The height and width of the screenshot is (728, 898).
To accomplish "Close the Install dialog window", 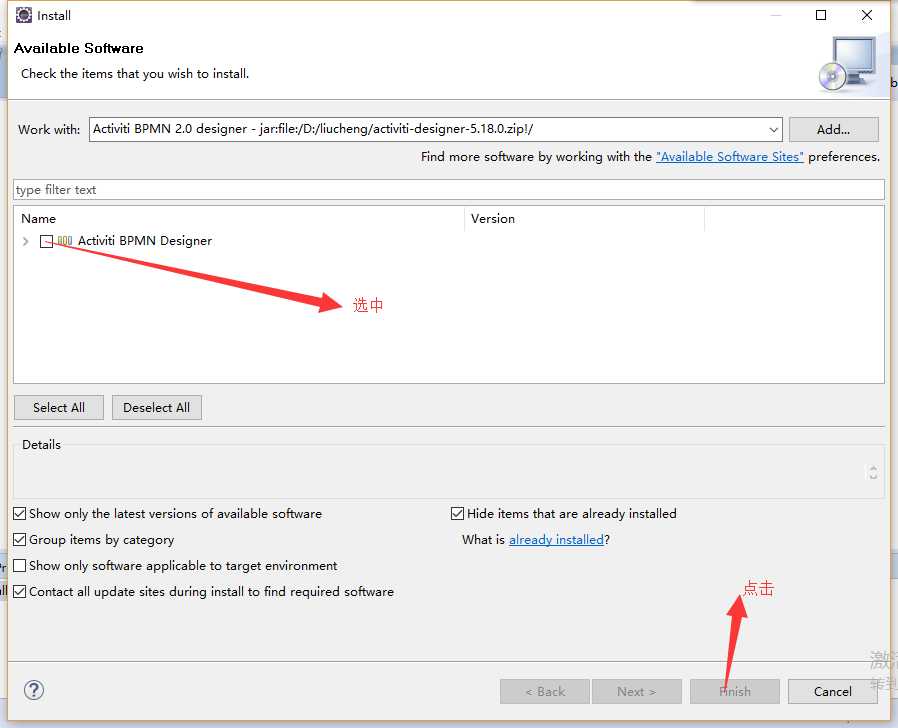I will pos(867,15).
